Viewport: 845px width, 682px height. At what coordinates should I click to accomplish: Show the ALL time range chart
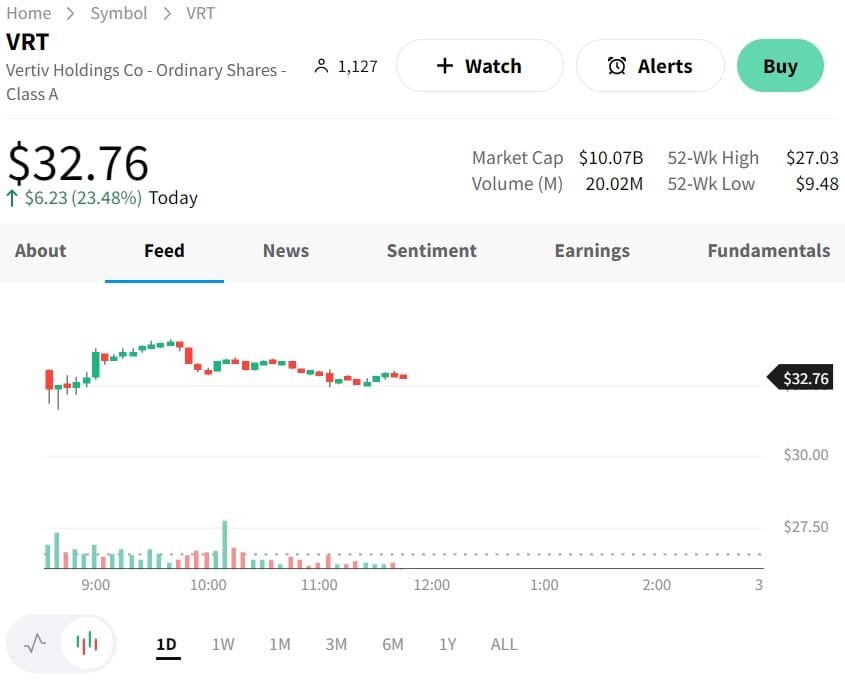coord(504,644)
